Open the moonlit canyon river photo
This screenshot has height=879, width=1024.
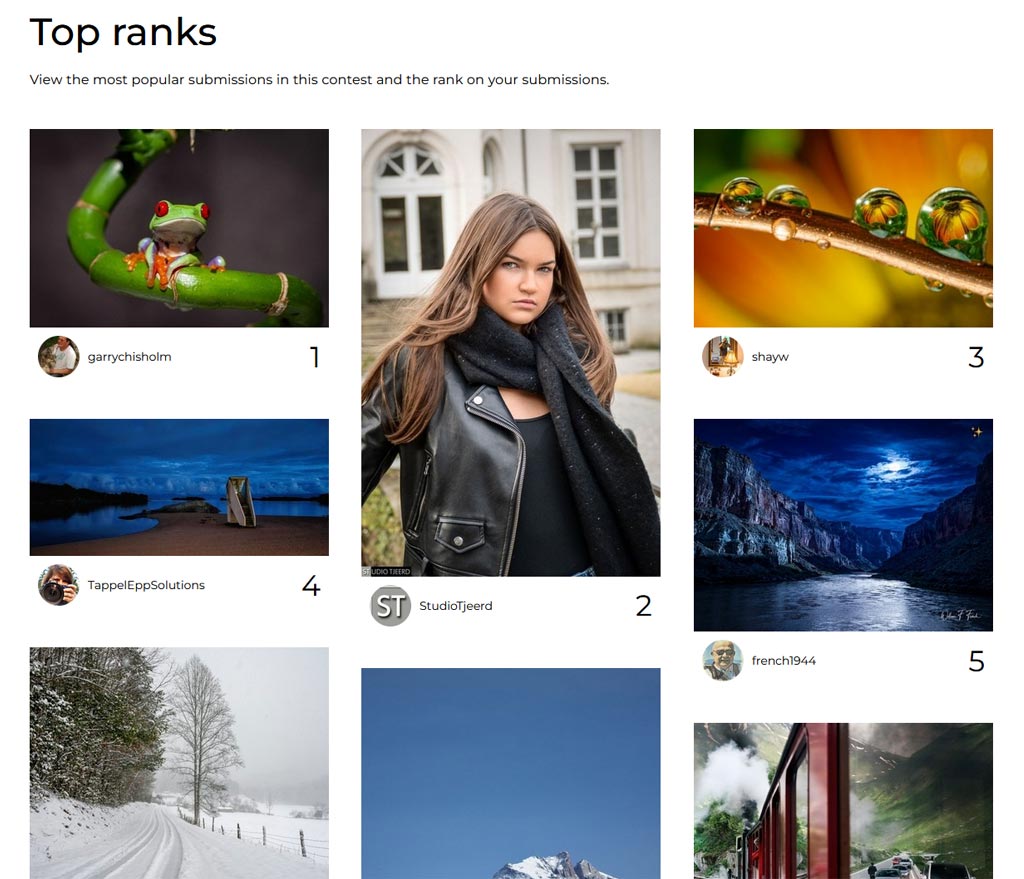click(x=843, y=525)
